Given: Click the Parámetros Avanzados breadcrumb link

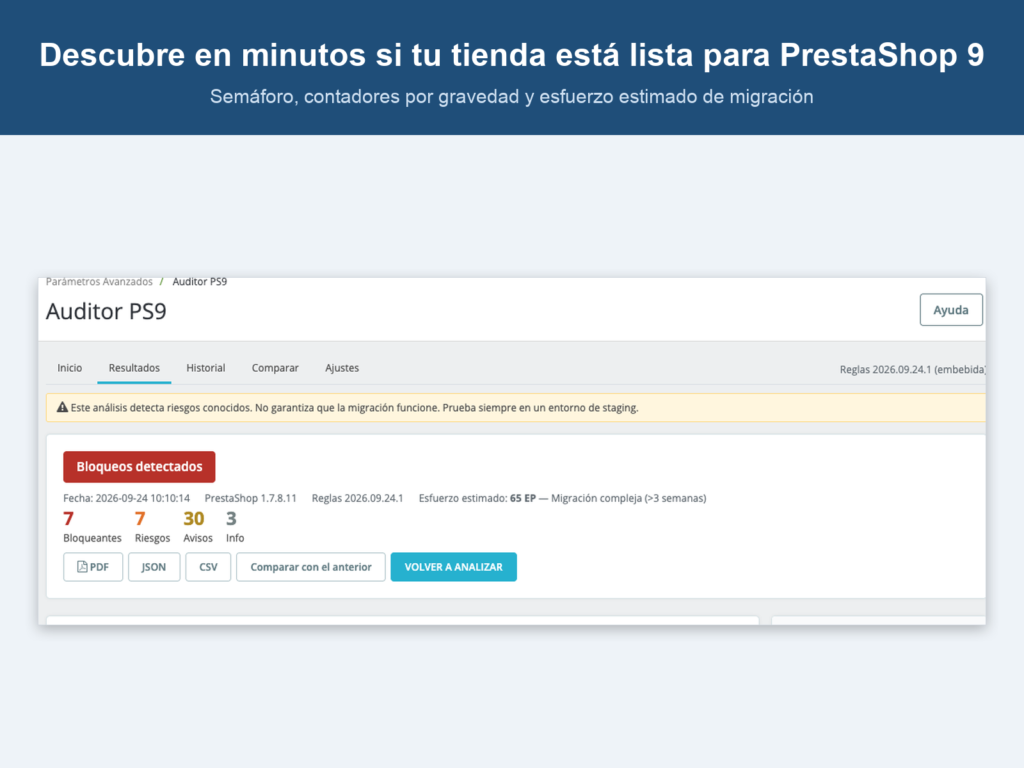Looking at the screenshot, I should tap(99, 281).
